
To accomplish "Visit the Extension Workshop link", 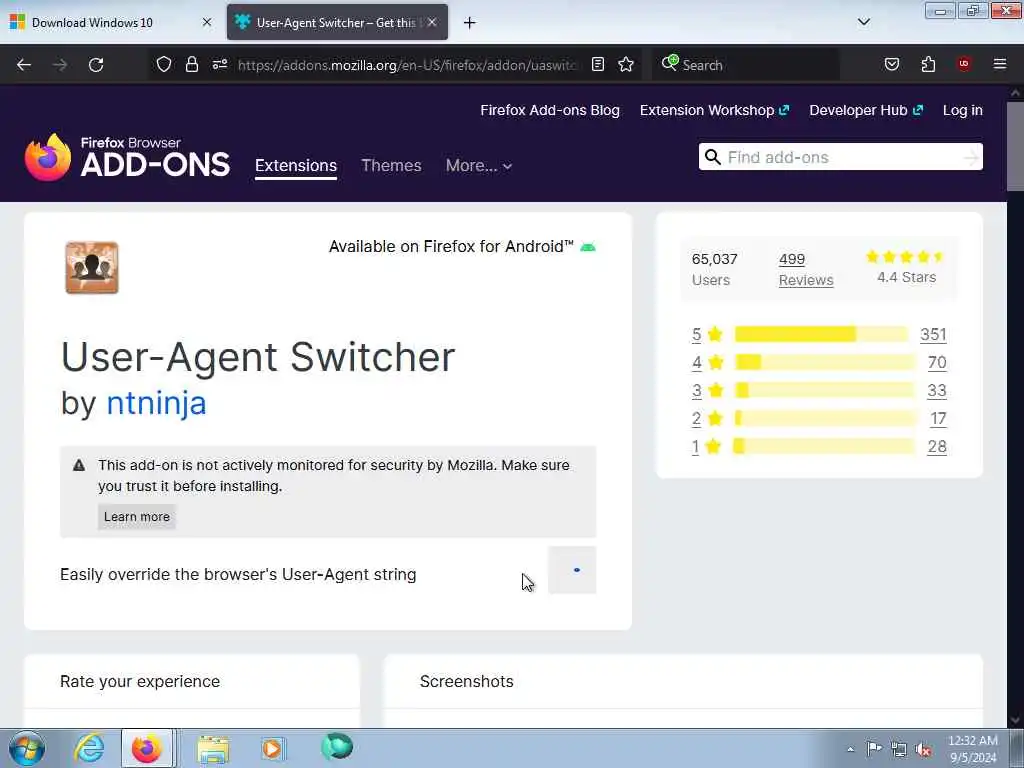I will click(x=714, y=110).
